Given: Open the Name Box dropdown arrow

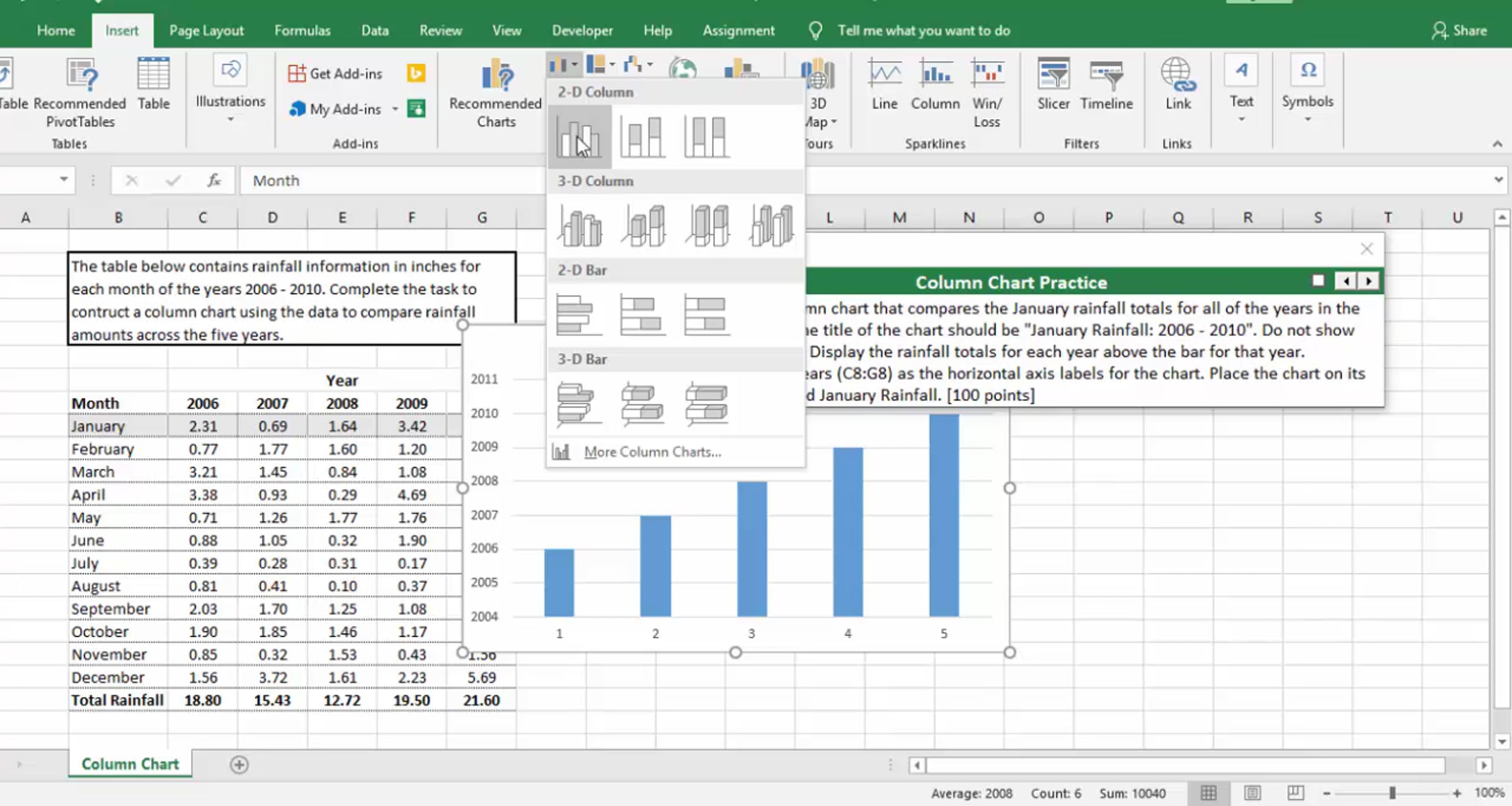Looking at the screenshot, I should [x=64, y=180].
